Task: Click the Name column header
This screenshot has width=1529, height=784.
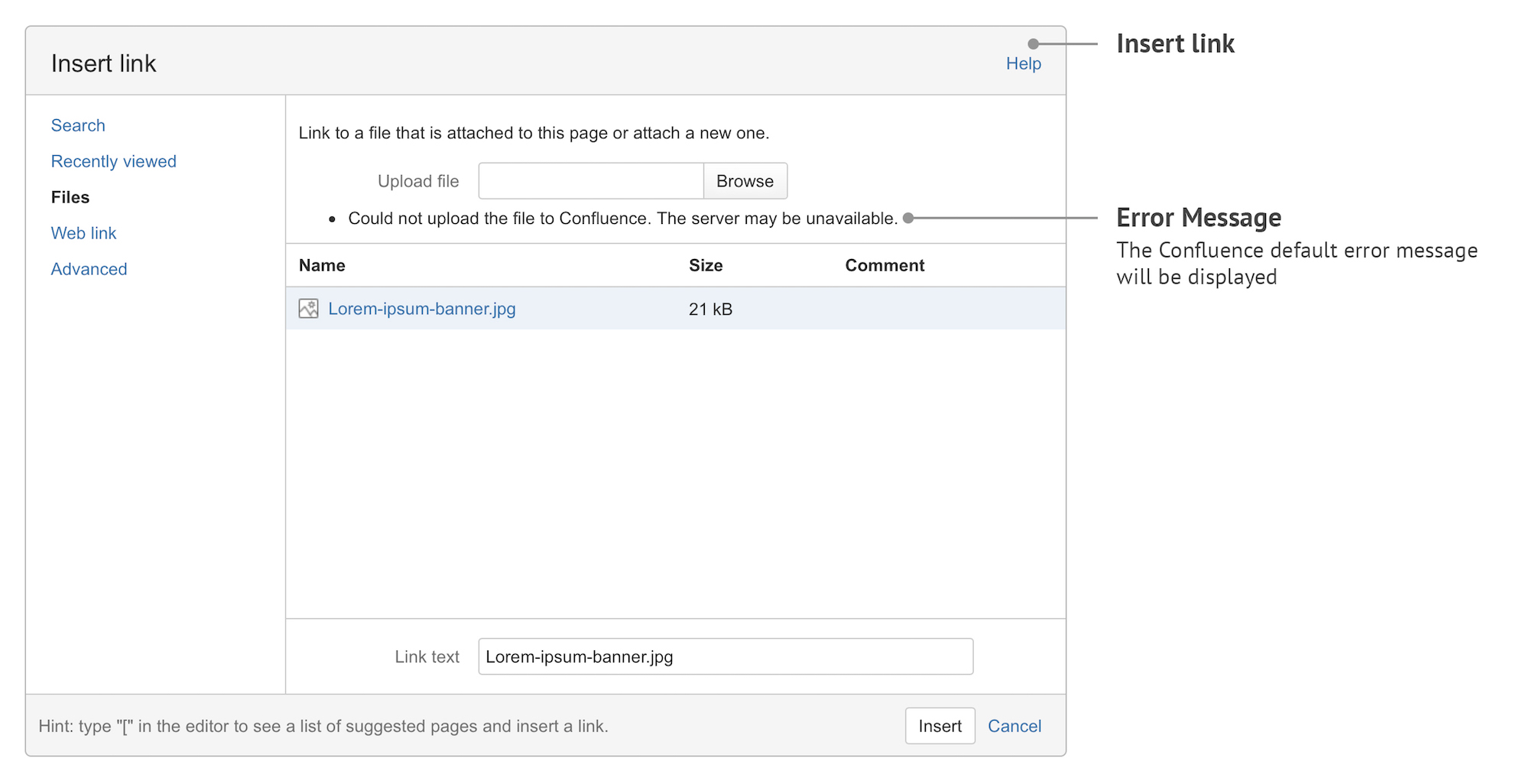Action: click(x=322, y=265)
